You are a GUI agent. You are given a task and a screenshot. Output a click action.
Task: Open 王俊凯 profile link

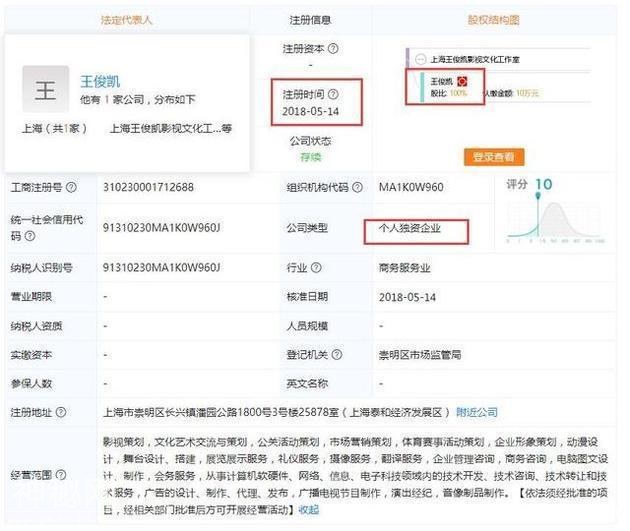[x=100, y=82]
